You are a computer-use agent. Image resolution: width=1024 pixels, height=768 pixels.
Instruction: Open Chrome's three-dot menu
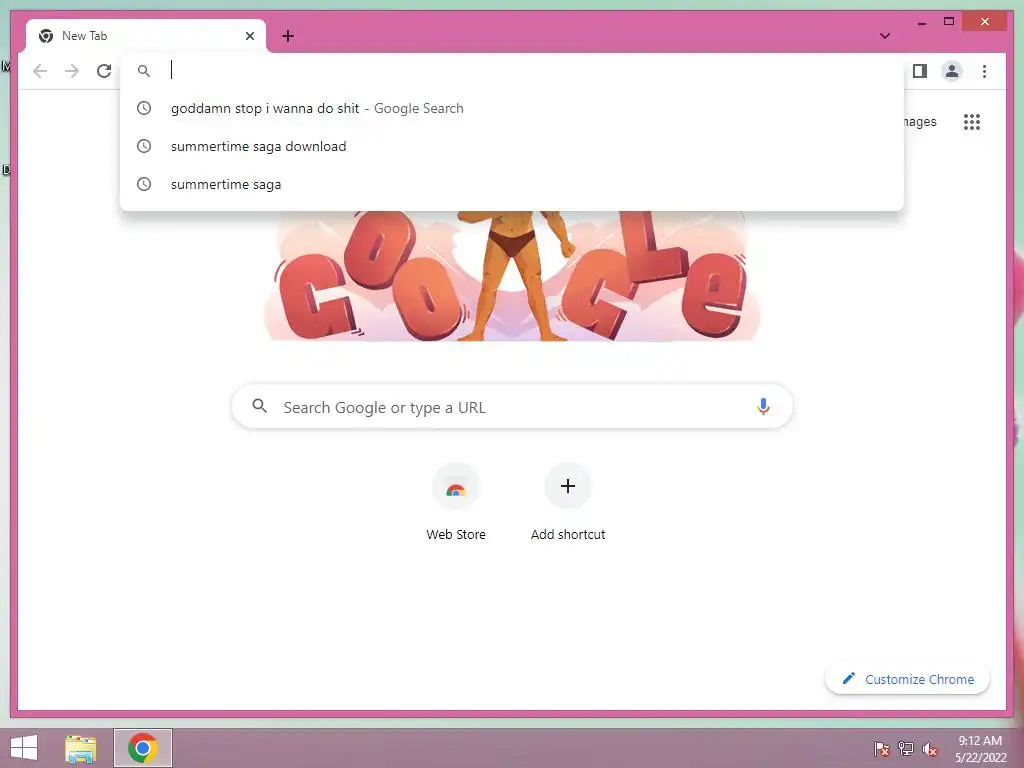tap(984, 71)
